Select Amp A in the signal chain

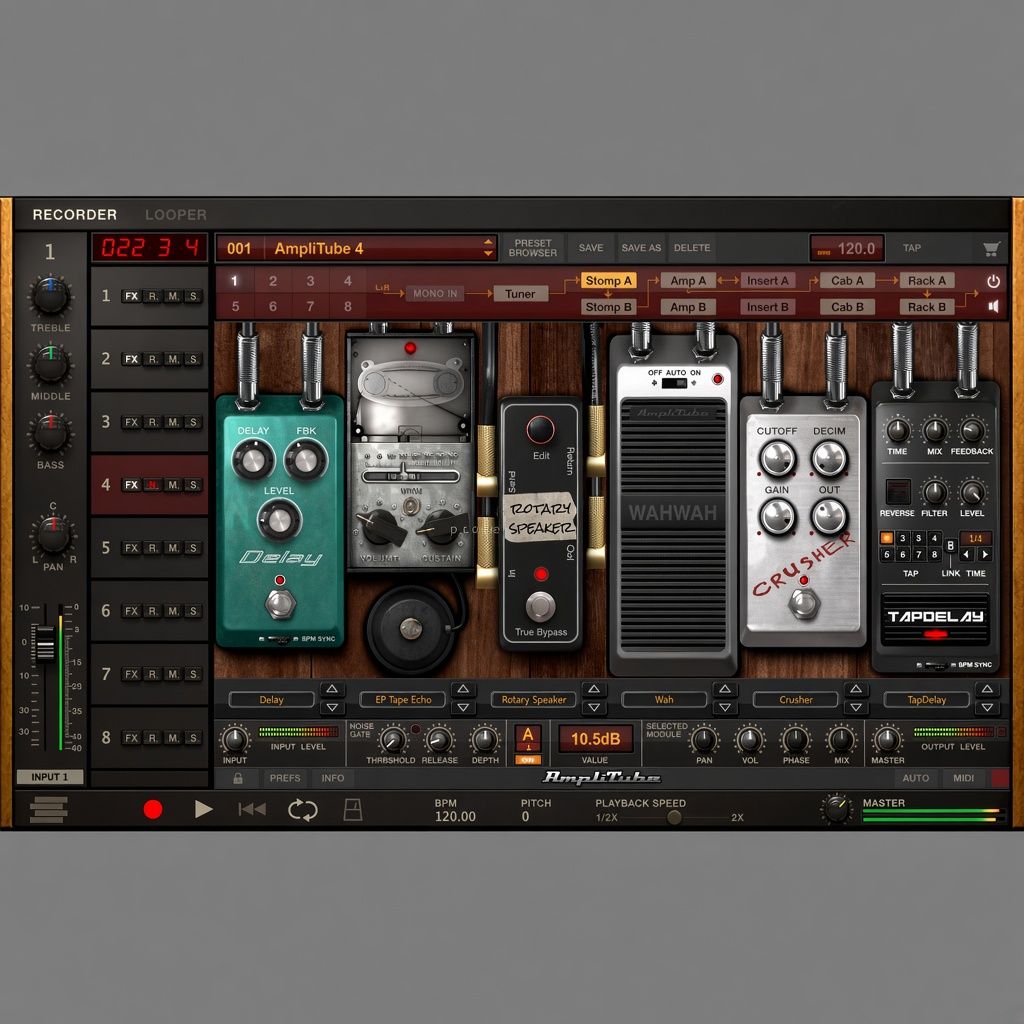[x=688, y=281]
